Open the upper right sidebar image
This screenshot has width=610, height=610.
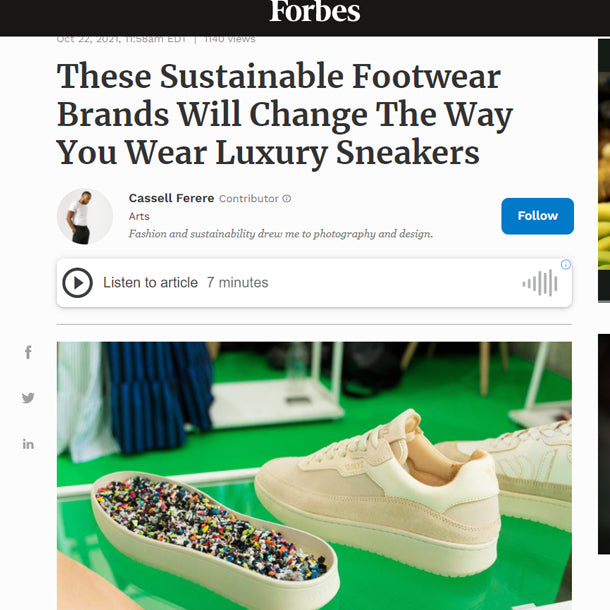604,170
